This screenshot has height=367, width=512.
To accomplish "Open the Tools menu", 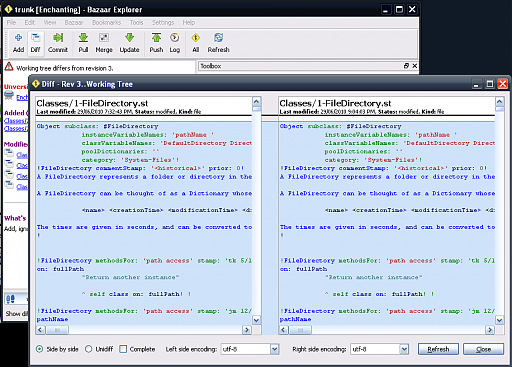I will (x=136, y=22).
